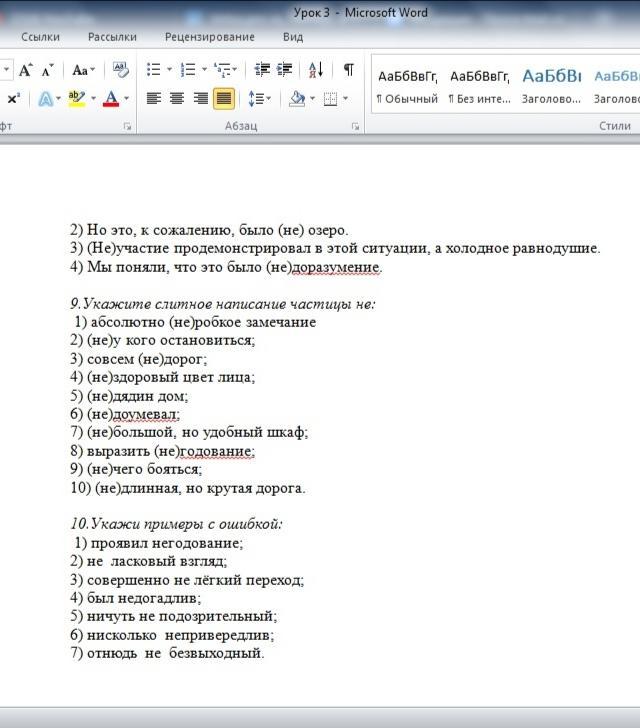Click the line 'отнюдь не безвыходный'
Image resolution: width=640 pixels, height=728 pixels.
176,653
